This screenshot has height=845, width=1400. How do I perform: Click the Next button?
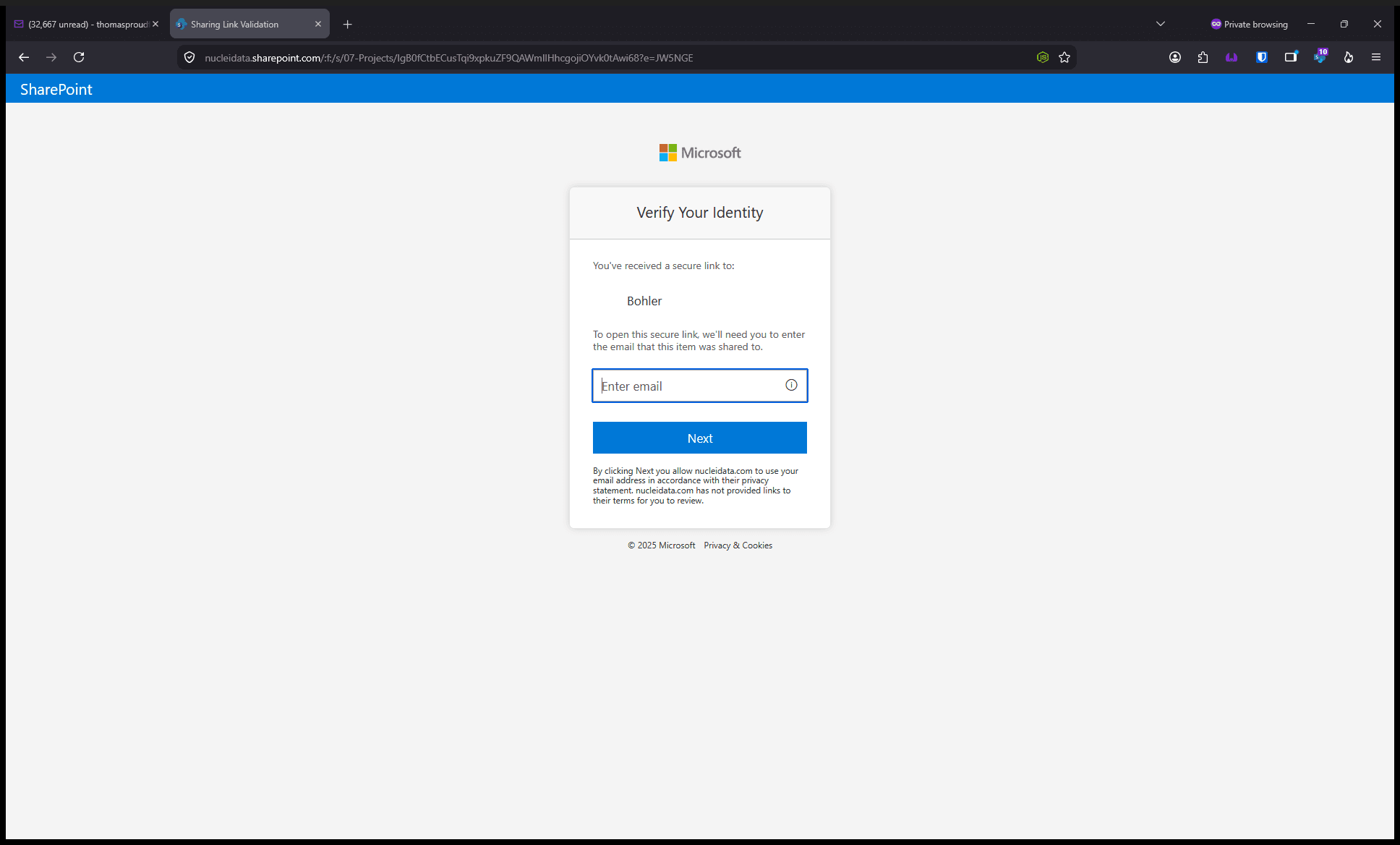[700, 438]
